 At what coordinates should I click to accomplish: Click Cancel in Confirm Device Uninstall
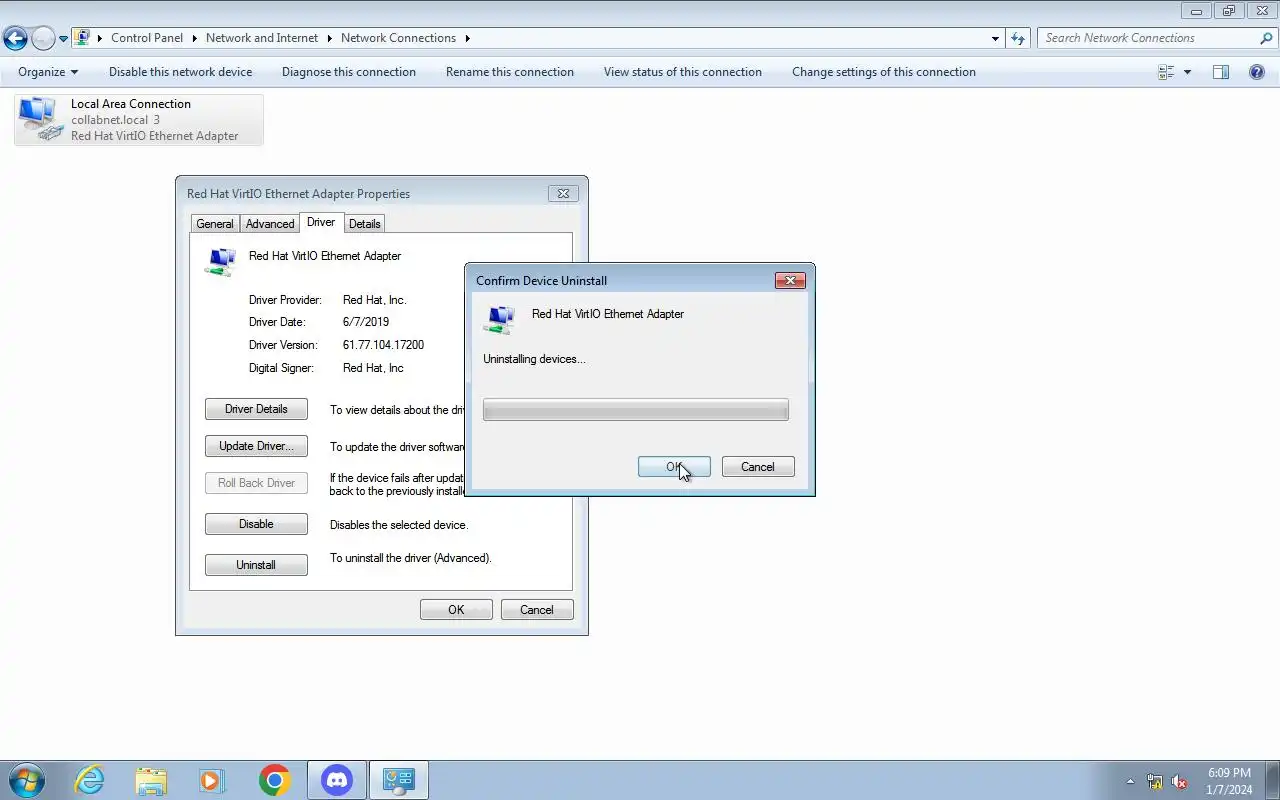(x=758, y=467)
